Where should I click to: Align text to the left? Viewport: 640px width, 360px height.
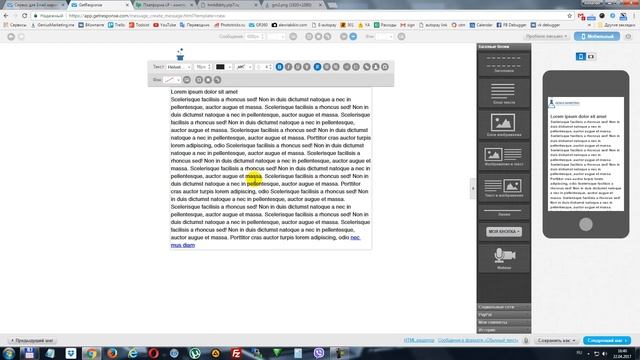point(317,67)
